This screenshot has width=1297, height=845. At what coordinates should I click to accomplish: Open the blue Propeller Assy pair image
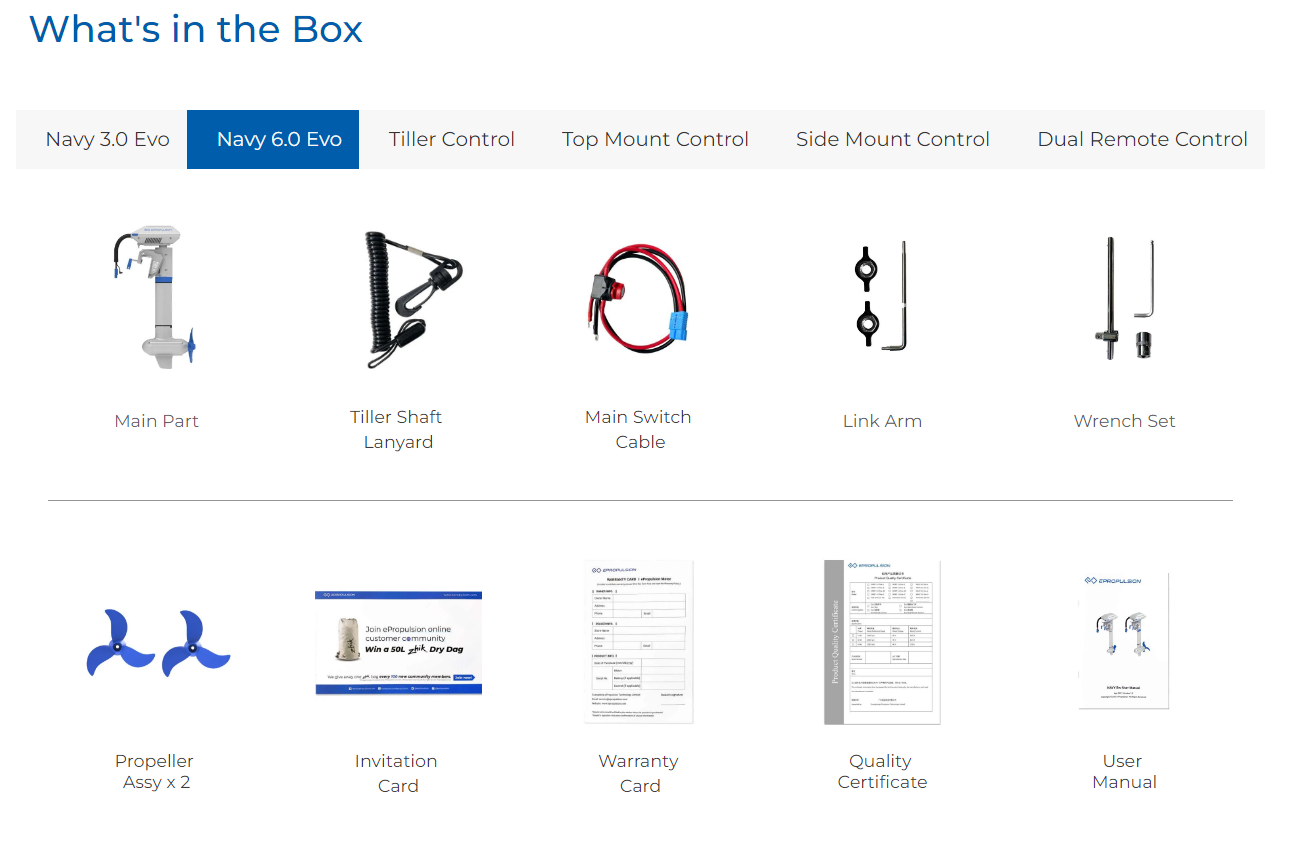[x=157, y=645]
